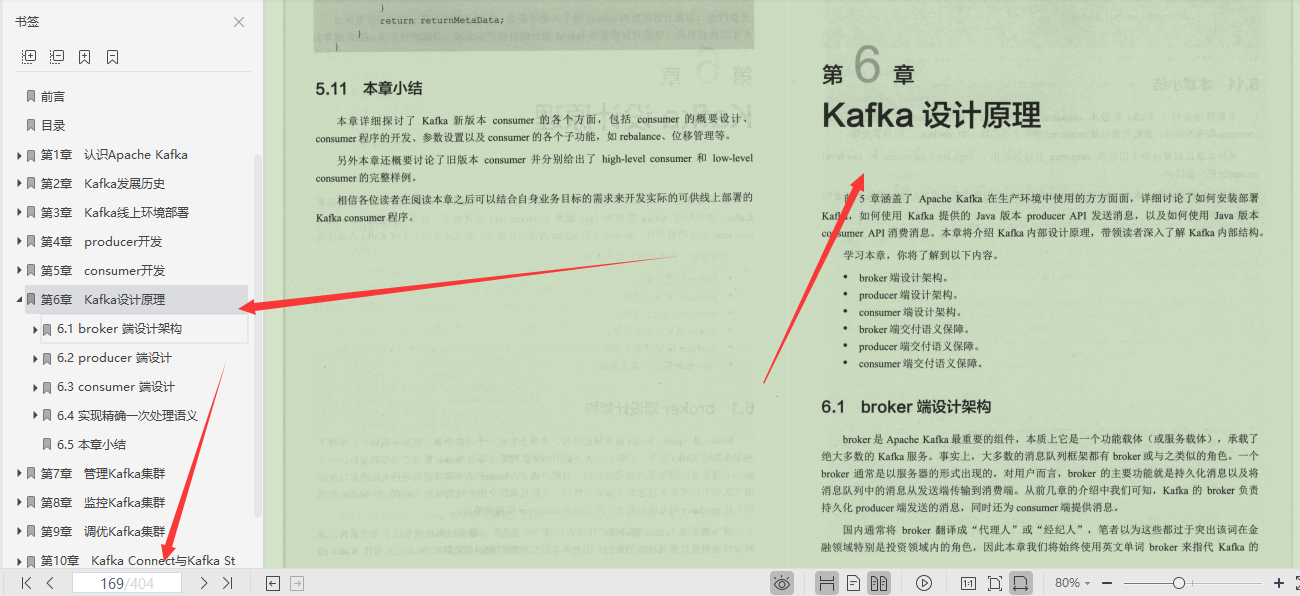This screenshot has height=596, width=1300.
Task: Expand 第9章 调优Kafka集群
Action: pos(19,532)
